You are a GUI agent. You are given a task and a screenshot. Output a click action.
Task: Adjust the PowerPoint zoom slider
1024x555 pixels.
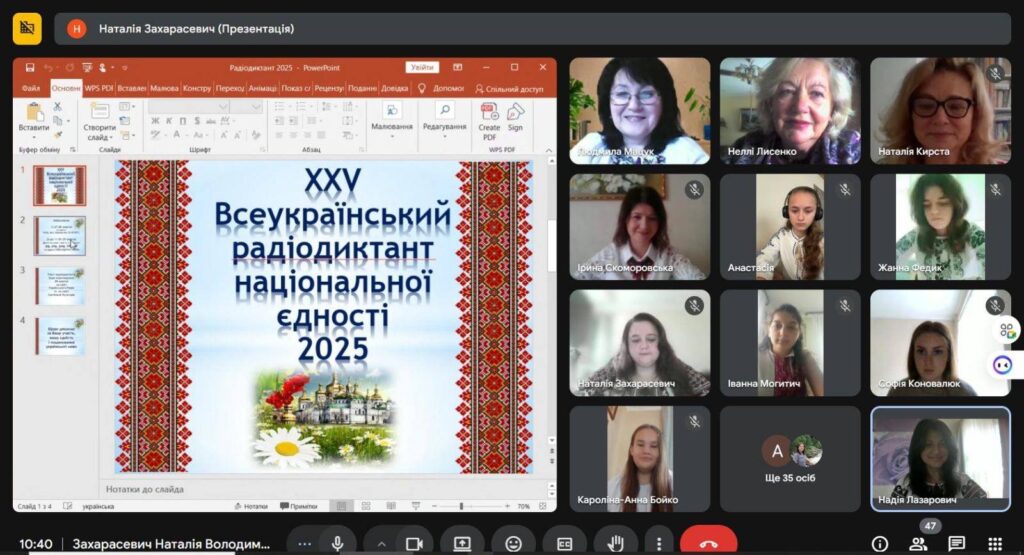click(489, 506)
